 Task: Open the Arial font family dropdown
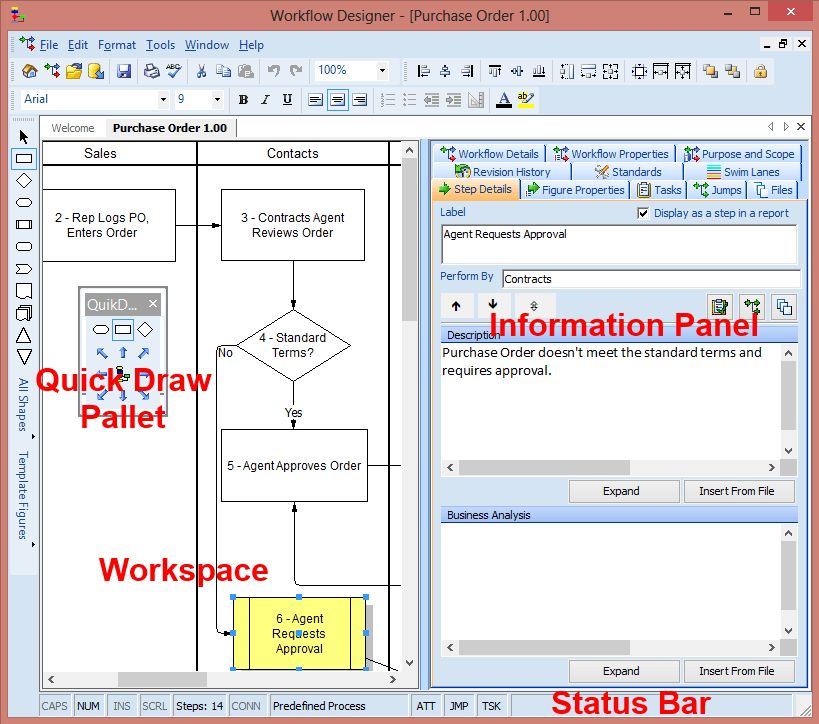point(164,100)
